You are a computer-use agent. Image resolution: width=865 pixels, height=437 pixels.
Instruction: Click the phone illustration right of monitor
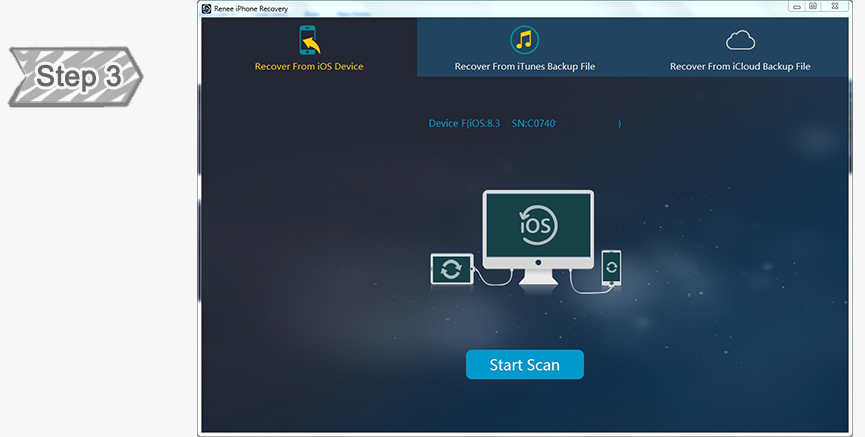point(611,267)
